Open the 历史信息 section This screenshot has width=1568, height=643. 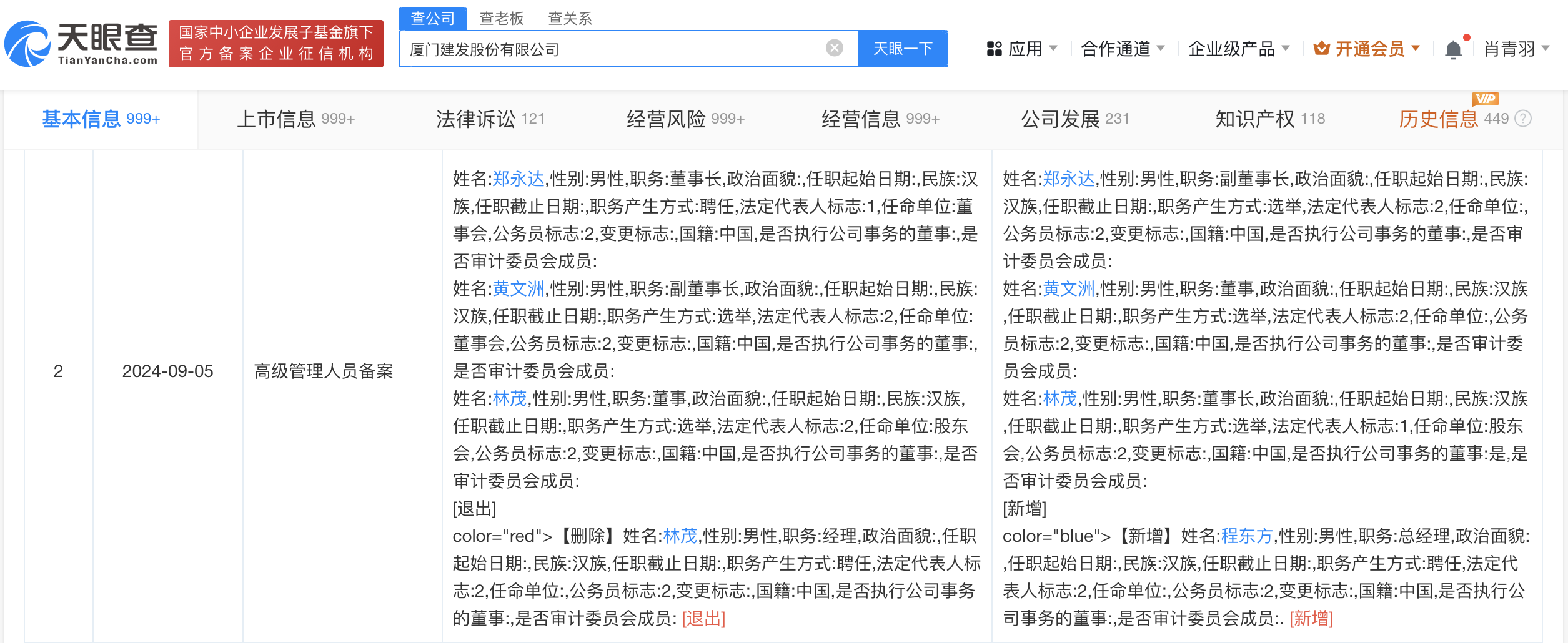[x=1439, y=120]
